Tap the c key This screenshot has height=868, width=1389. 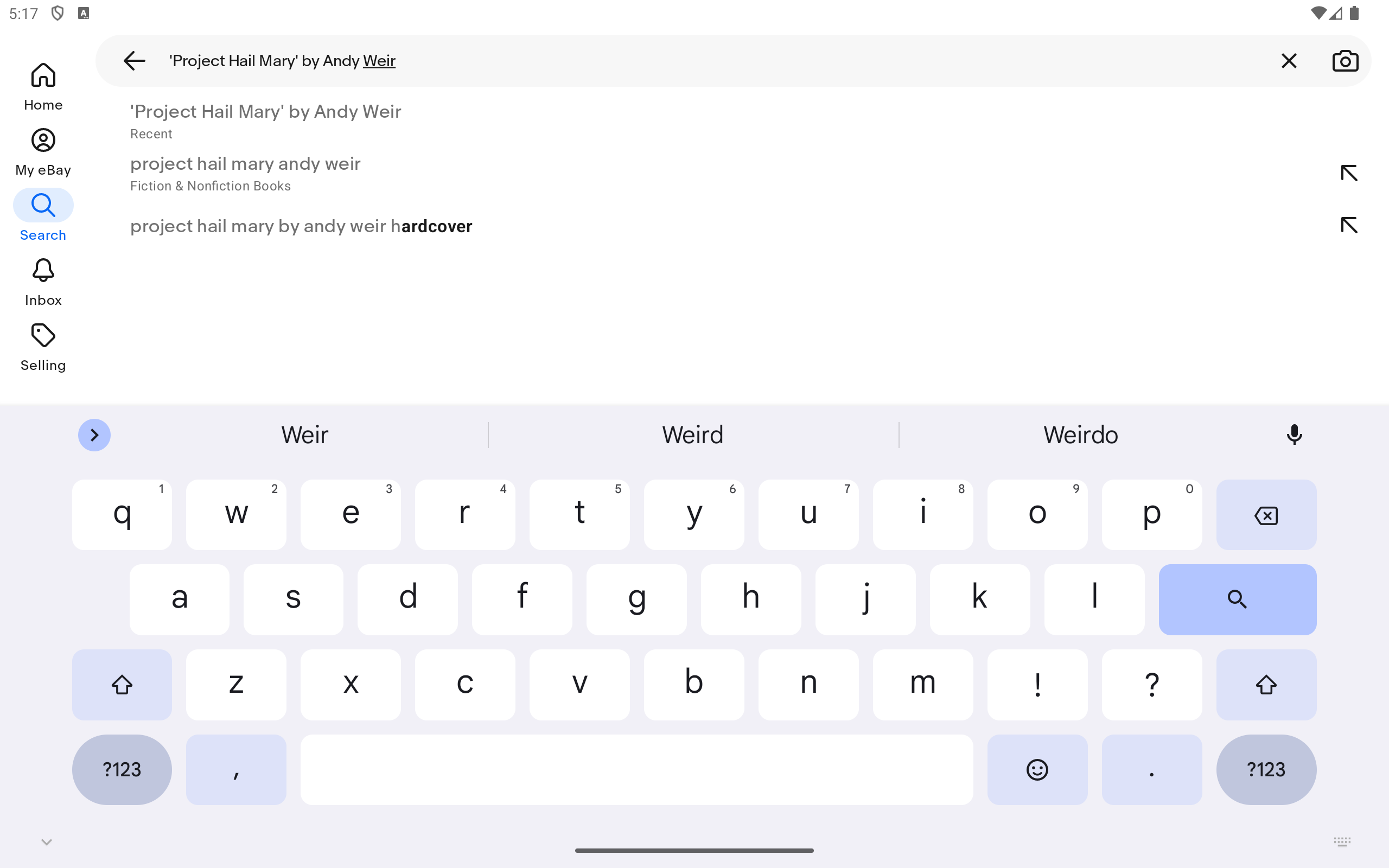point(465,684)
